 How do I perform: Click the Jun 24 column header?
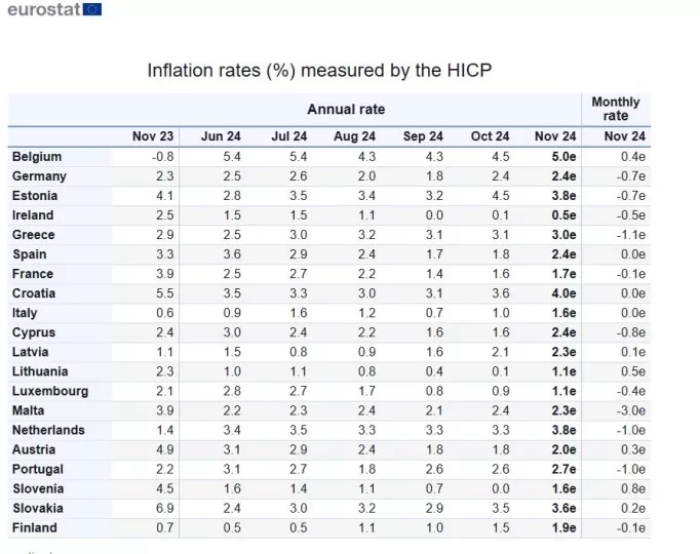click(x=221, y=136)
